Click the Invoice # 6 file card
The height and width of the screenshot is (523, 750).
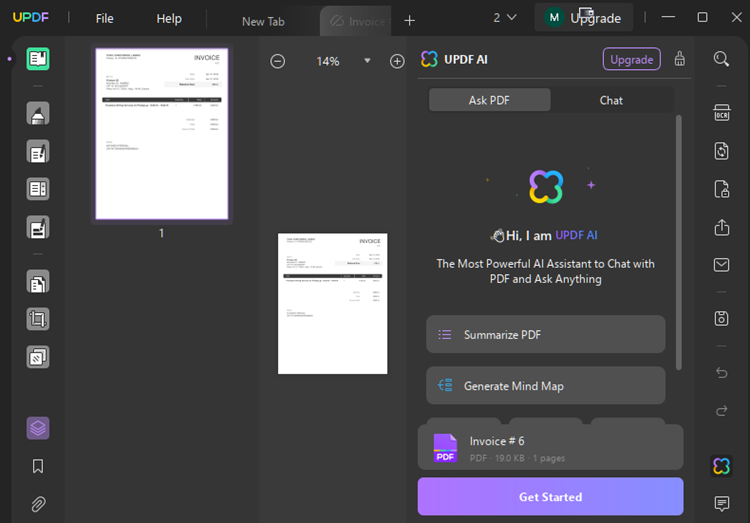coord(550,447)
